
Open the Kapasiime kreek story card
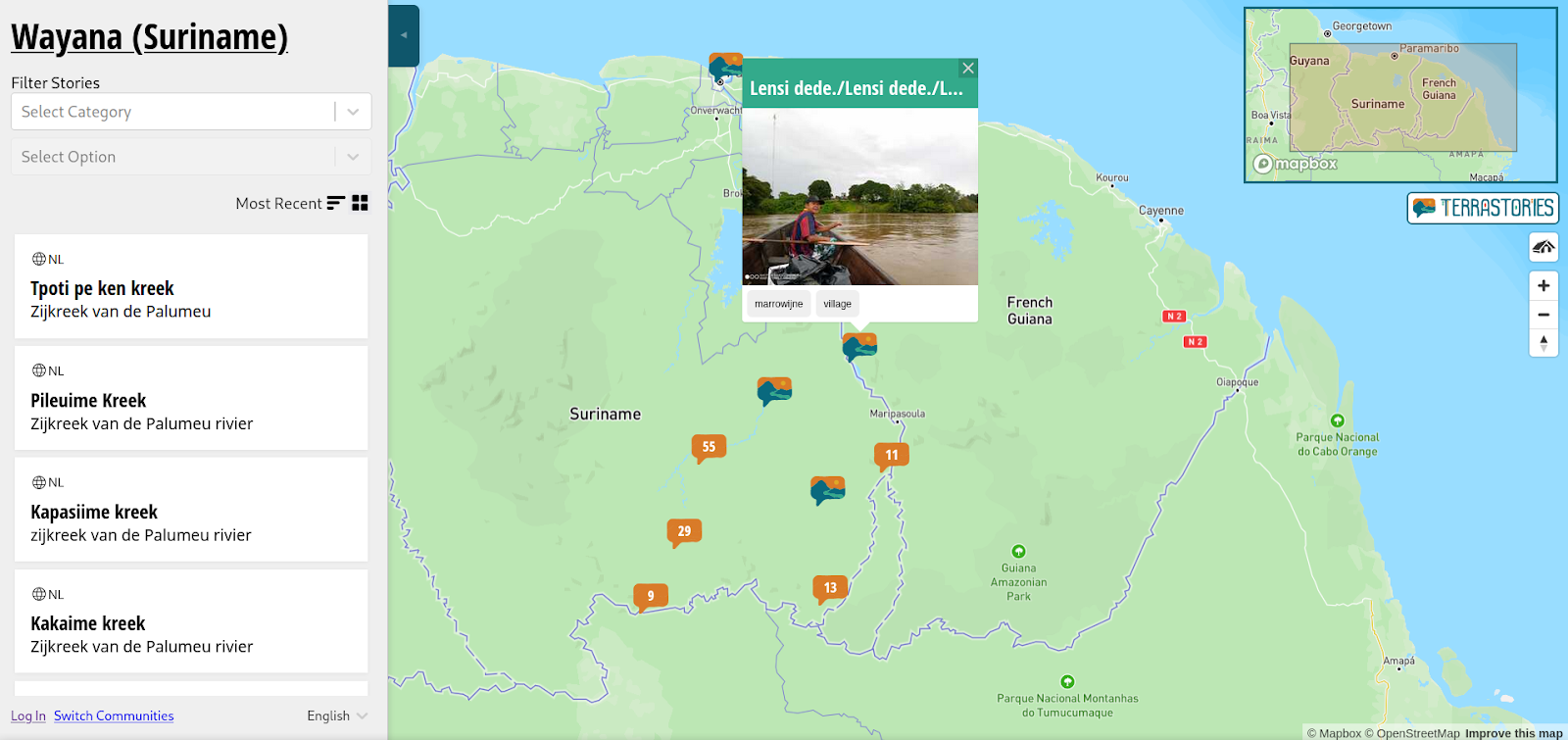(x=191, y=510)
